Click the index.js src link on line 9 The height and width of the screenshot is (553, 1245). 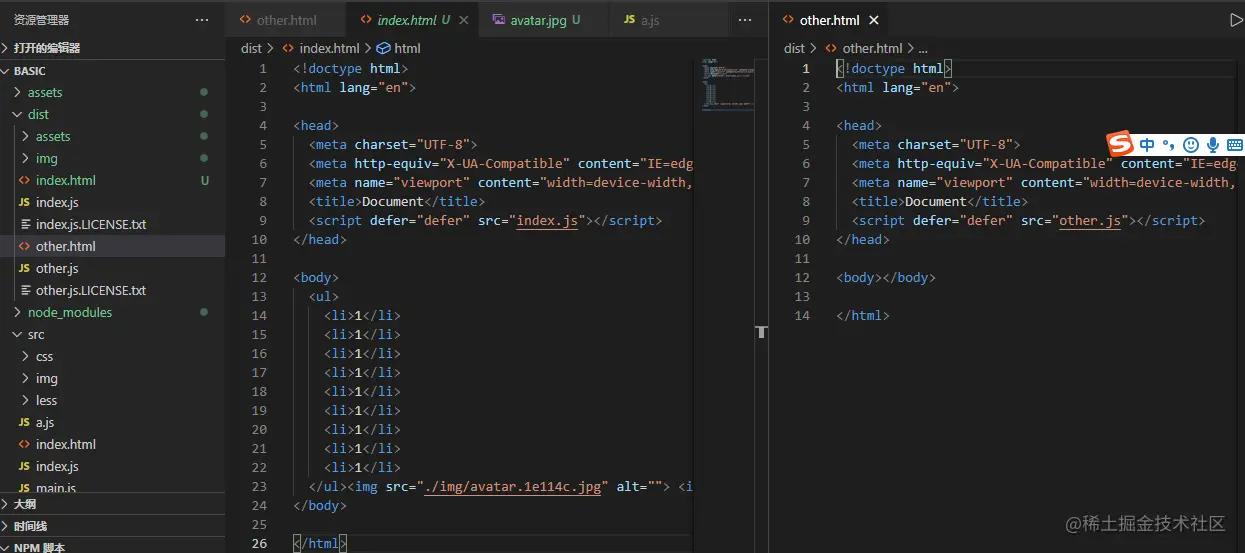click(547, 221)
